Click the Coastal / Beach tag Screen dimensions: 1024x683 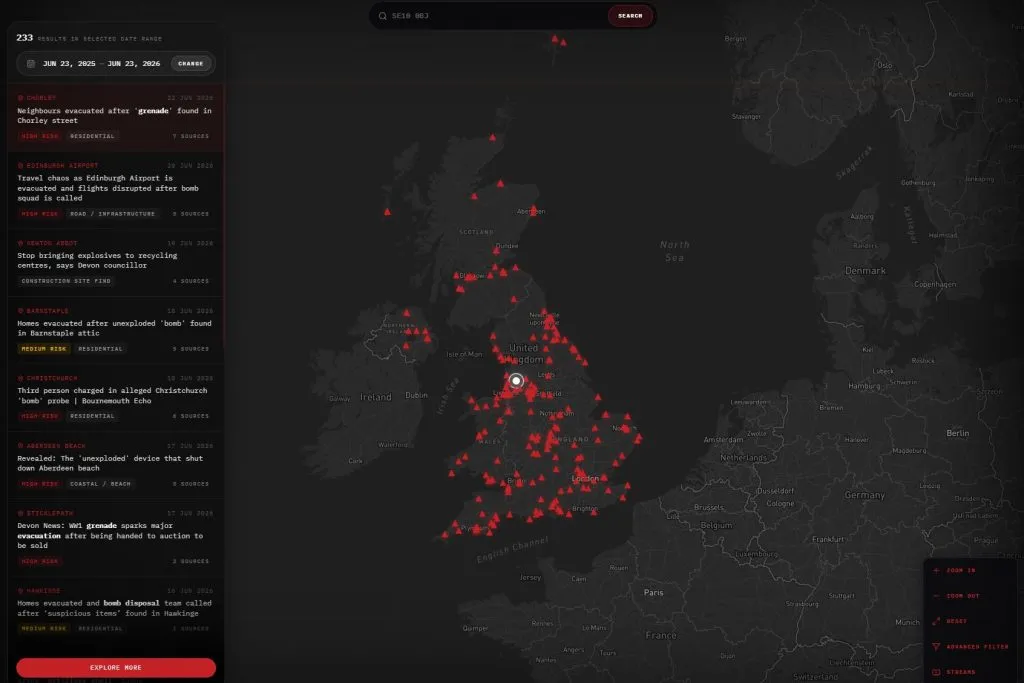click(100, 484)
